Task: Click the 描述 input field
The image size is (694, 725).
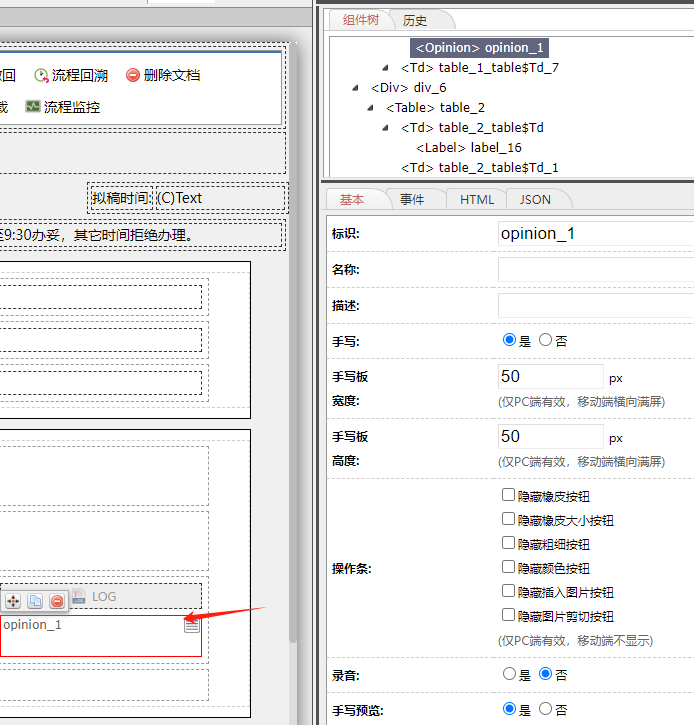Action: click(596, 305)
